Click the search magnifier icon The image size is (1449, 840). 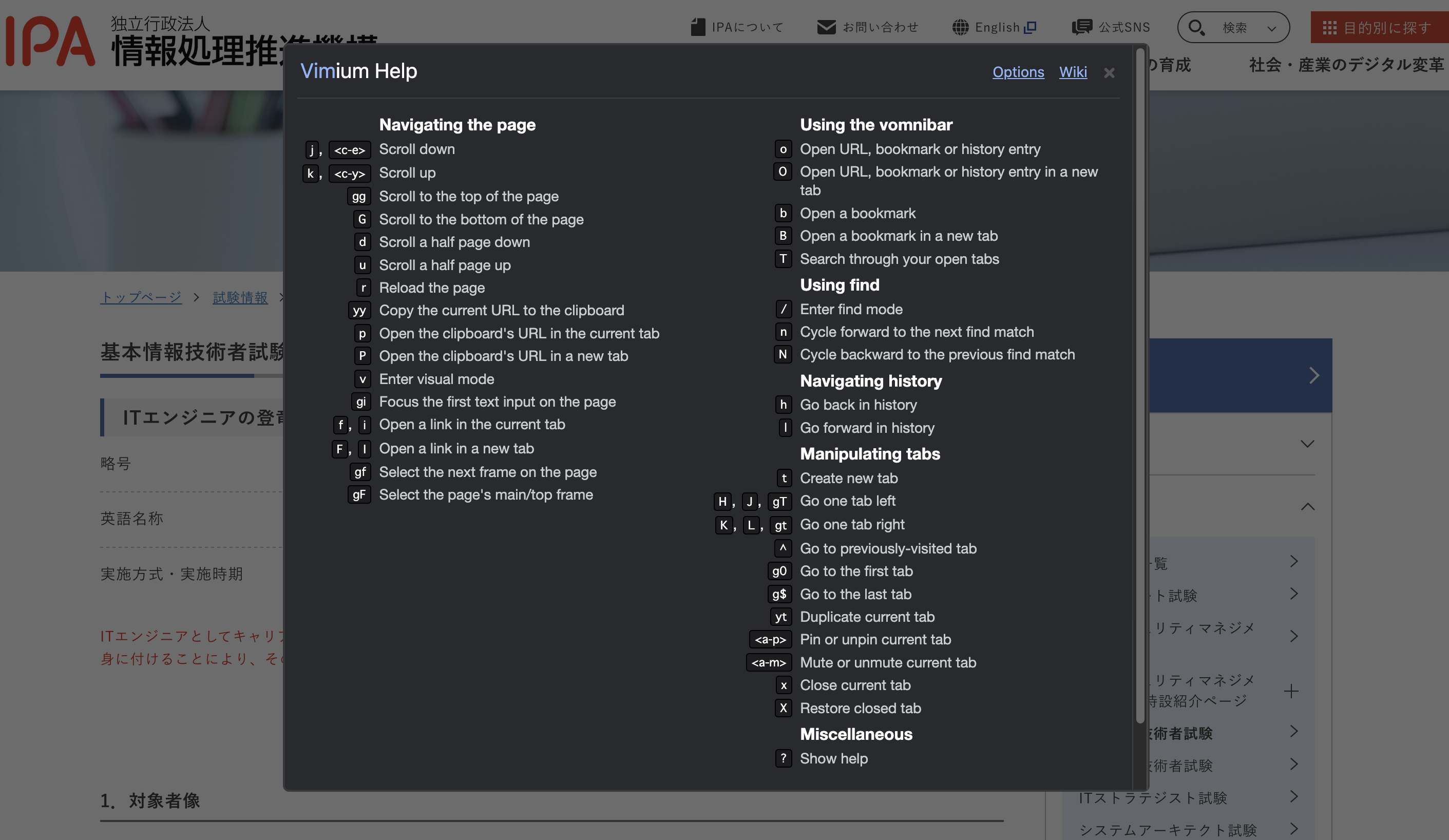[x=1196, y=27]
